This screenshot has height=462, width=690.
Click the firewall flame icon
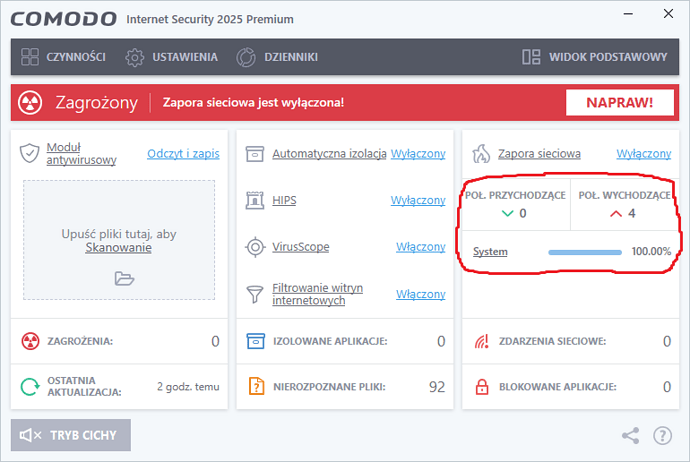click(481, 154)
